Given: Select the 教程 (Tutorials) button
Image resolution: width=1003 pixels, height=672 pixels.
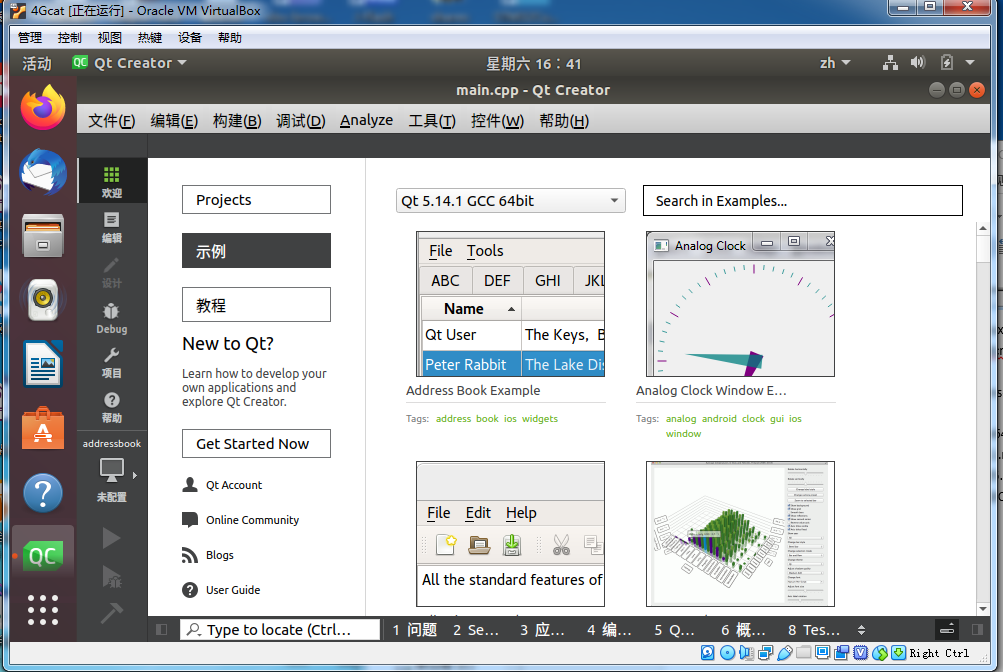Looking at the screenshot, I should click(x=257, y=304).
